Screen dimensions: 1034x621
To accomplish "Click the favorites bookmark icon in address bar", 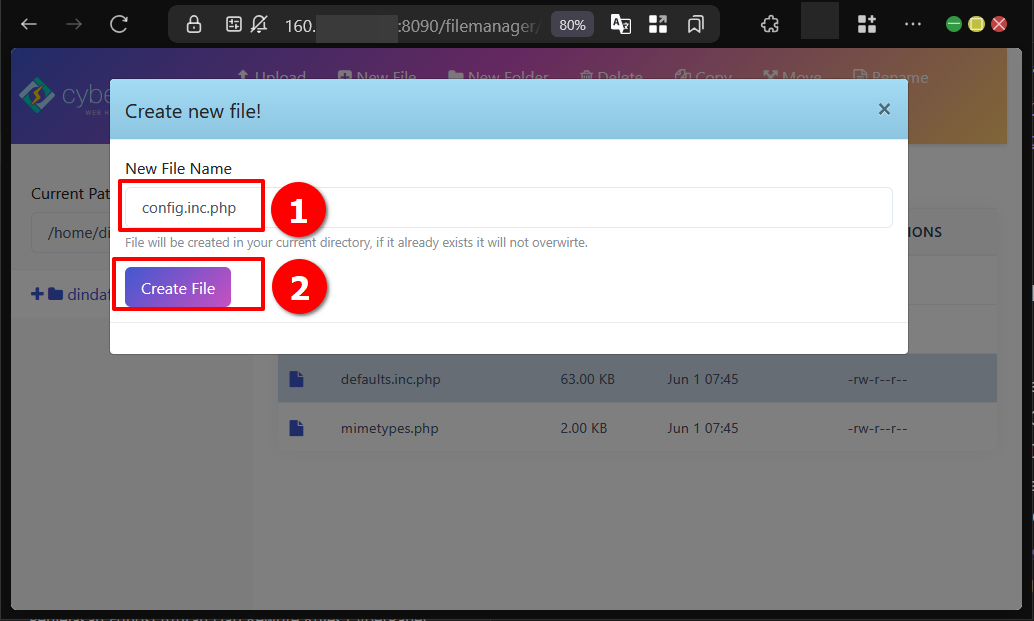I will point(696,25).
